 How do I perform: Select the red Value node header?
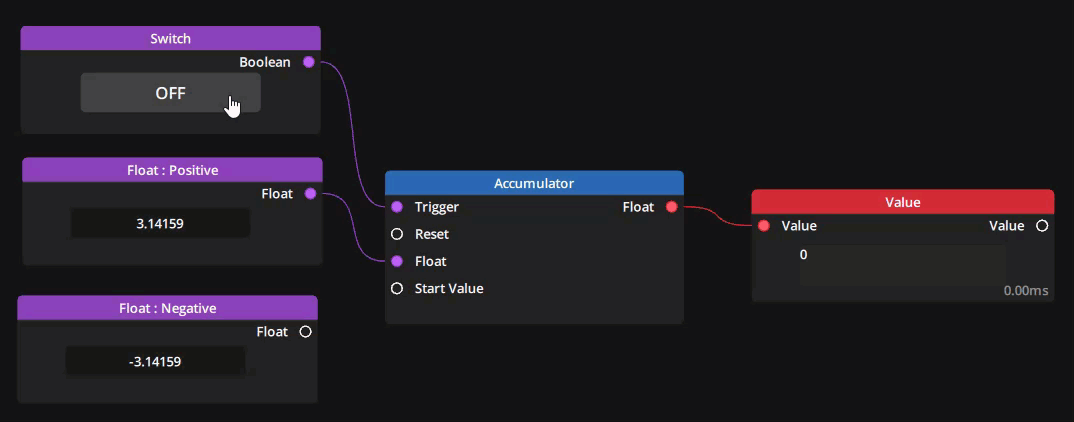pyautogui.click(x=902, y=202)
